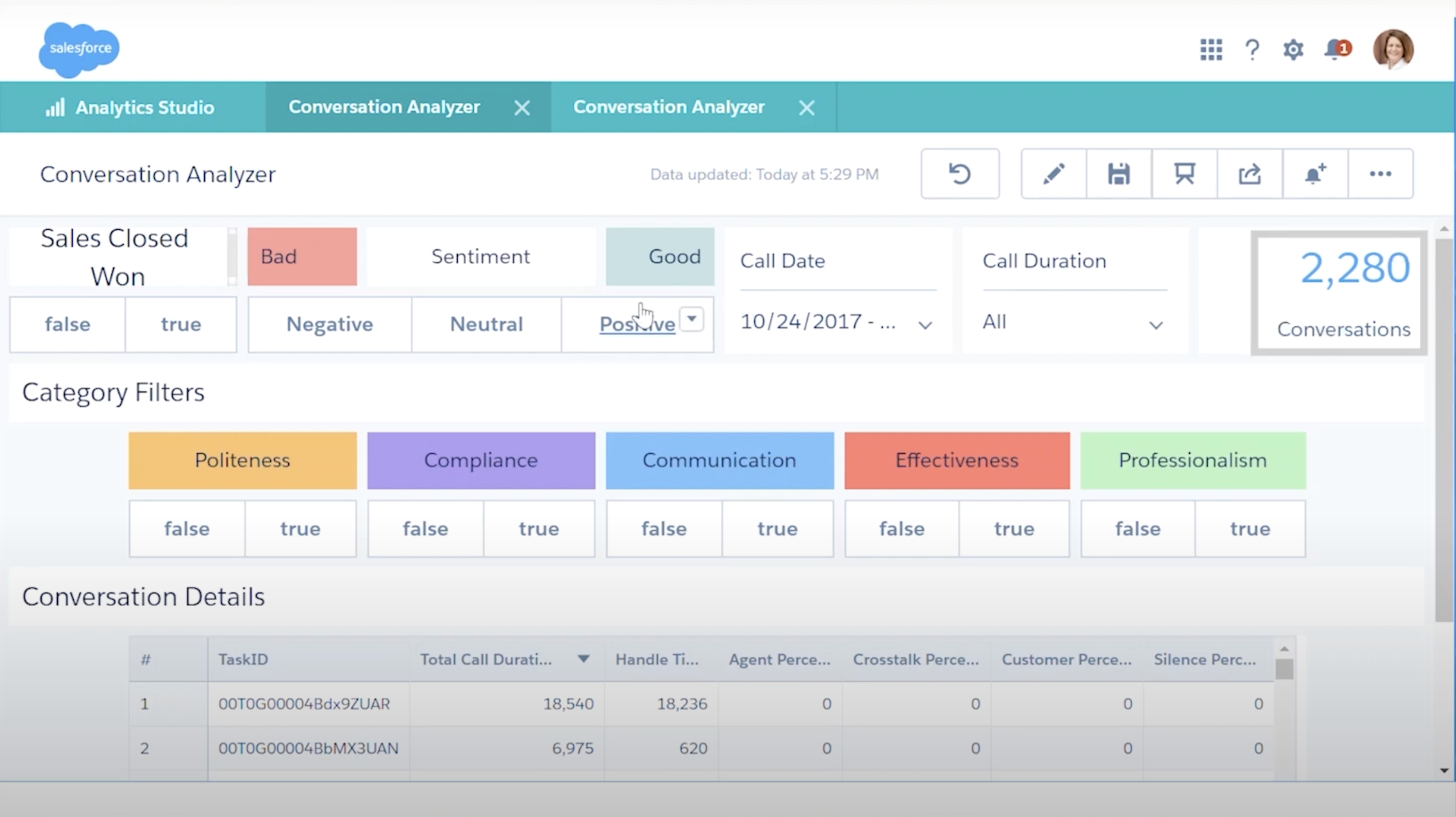Set Politeness filter to true

click(301, 529)
